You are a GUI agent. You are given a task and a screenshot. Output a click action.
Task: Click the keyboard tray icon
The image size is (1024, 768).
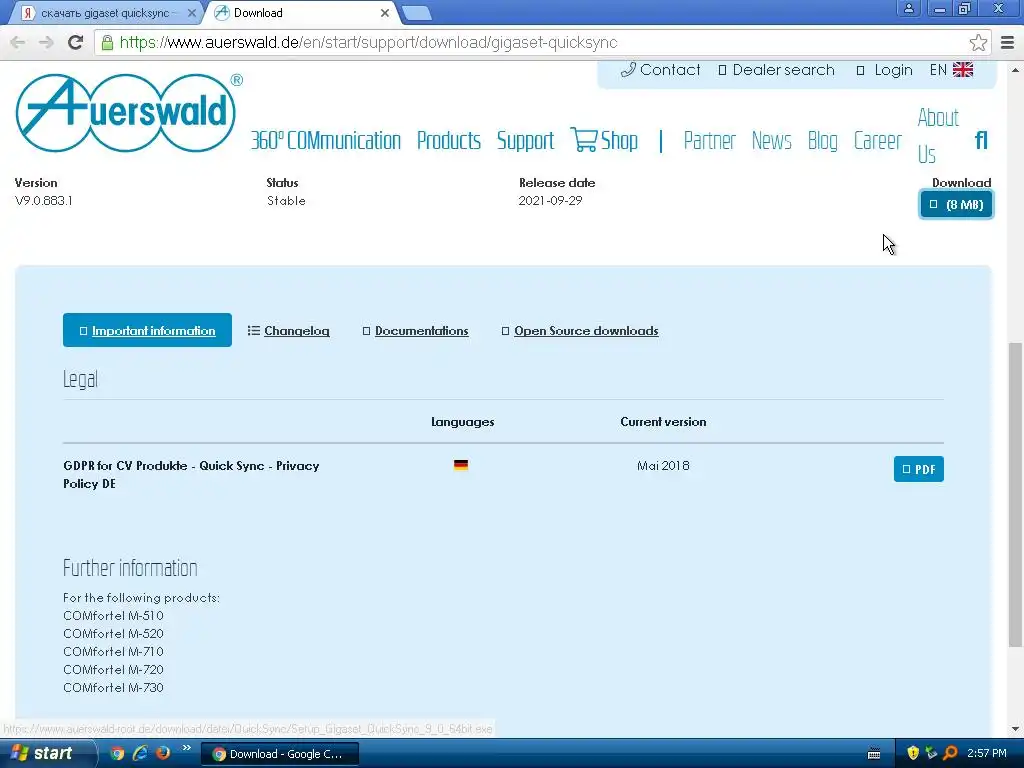pyautogui.click(x=874, y=754)
